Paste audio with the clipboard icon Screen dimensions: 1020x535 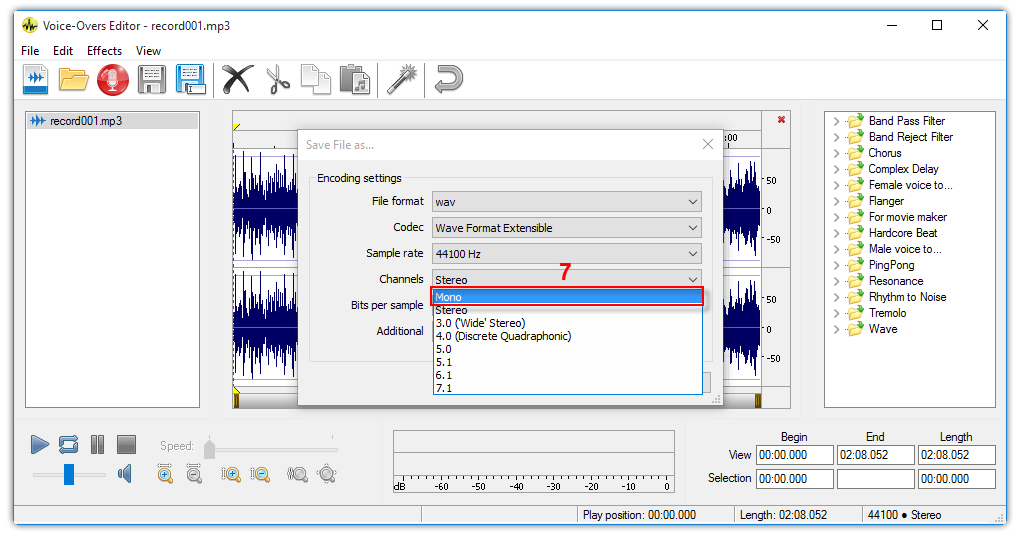point(355,79)
